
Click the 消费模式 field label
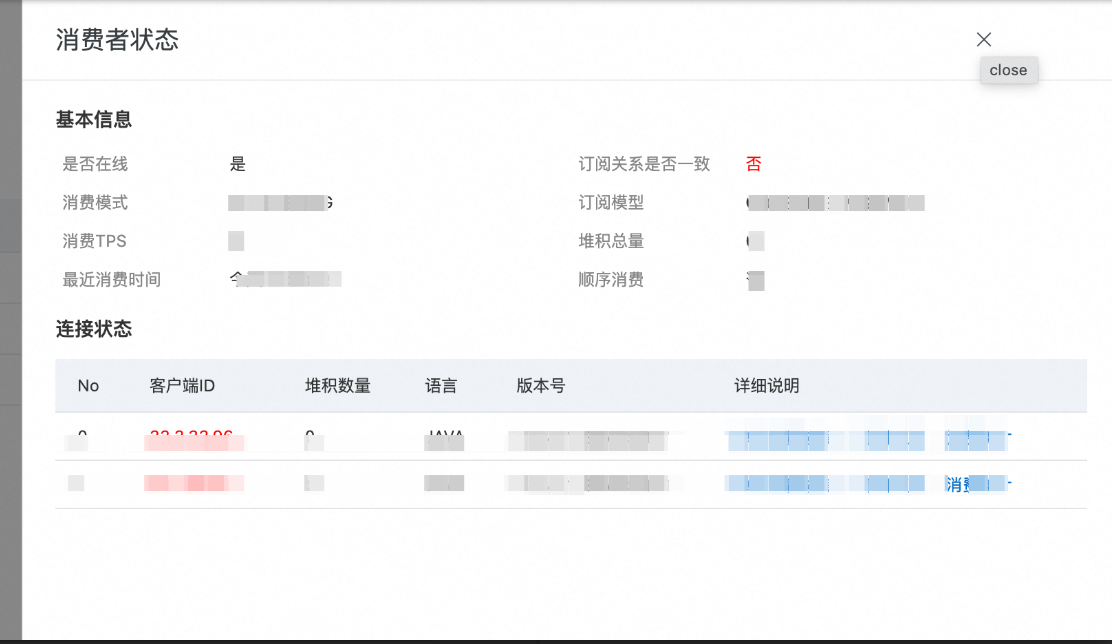(95, 203)
